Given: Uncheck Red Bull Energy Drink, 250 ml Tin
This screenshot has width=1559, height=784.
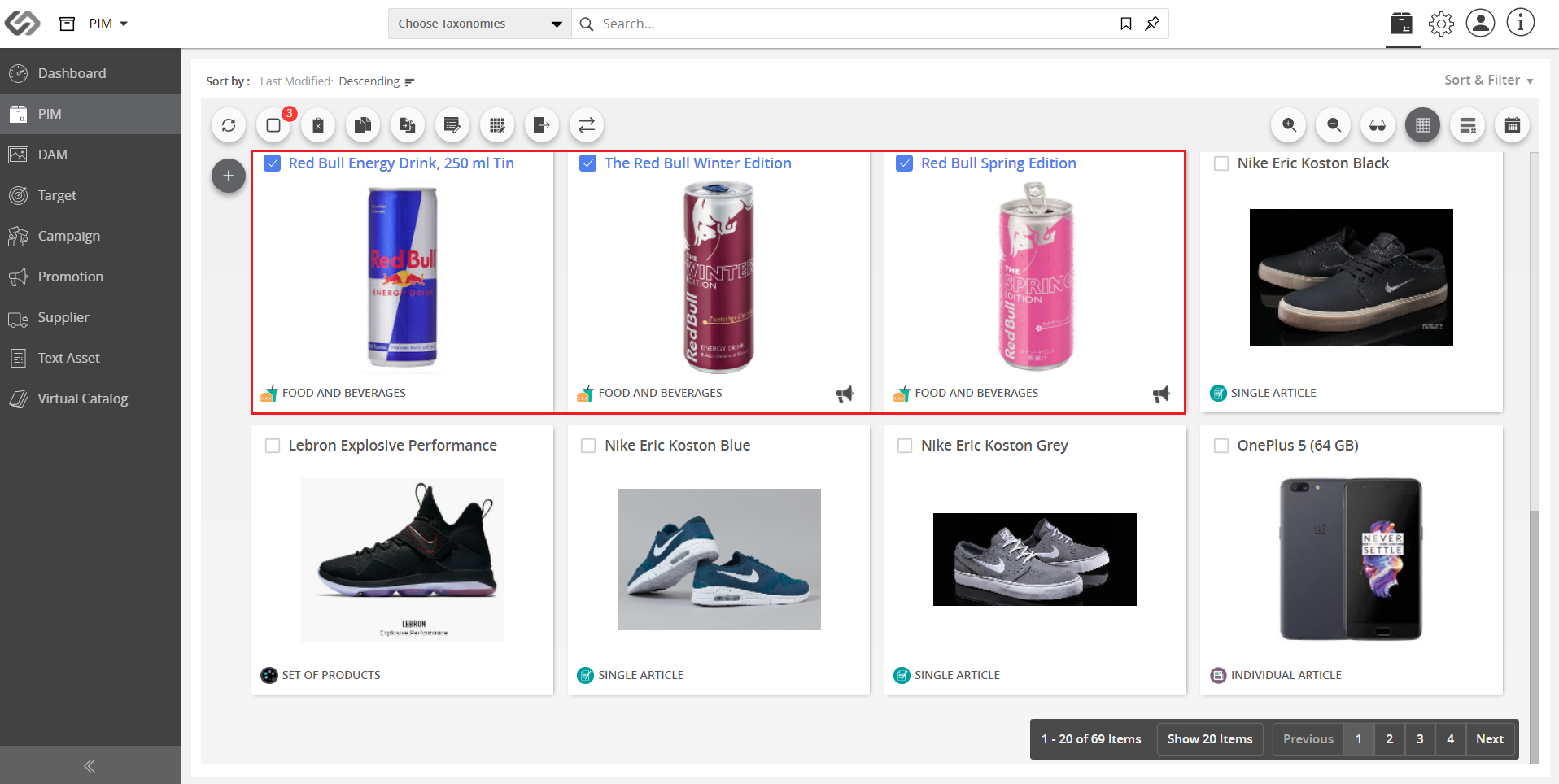Looking at the screenshot, I should pyautogui.click(x=273, y=163).
